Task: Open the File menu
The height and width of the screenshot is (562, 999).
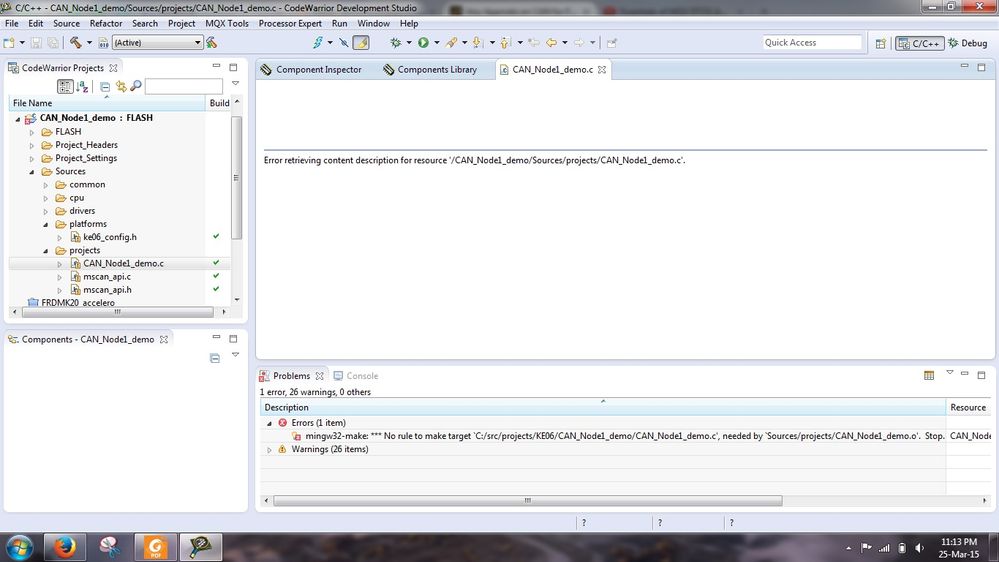Action: [11, 24]
